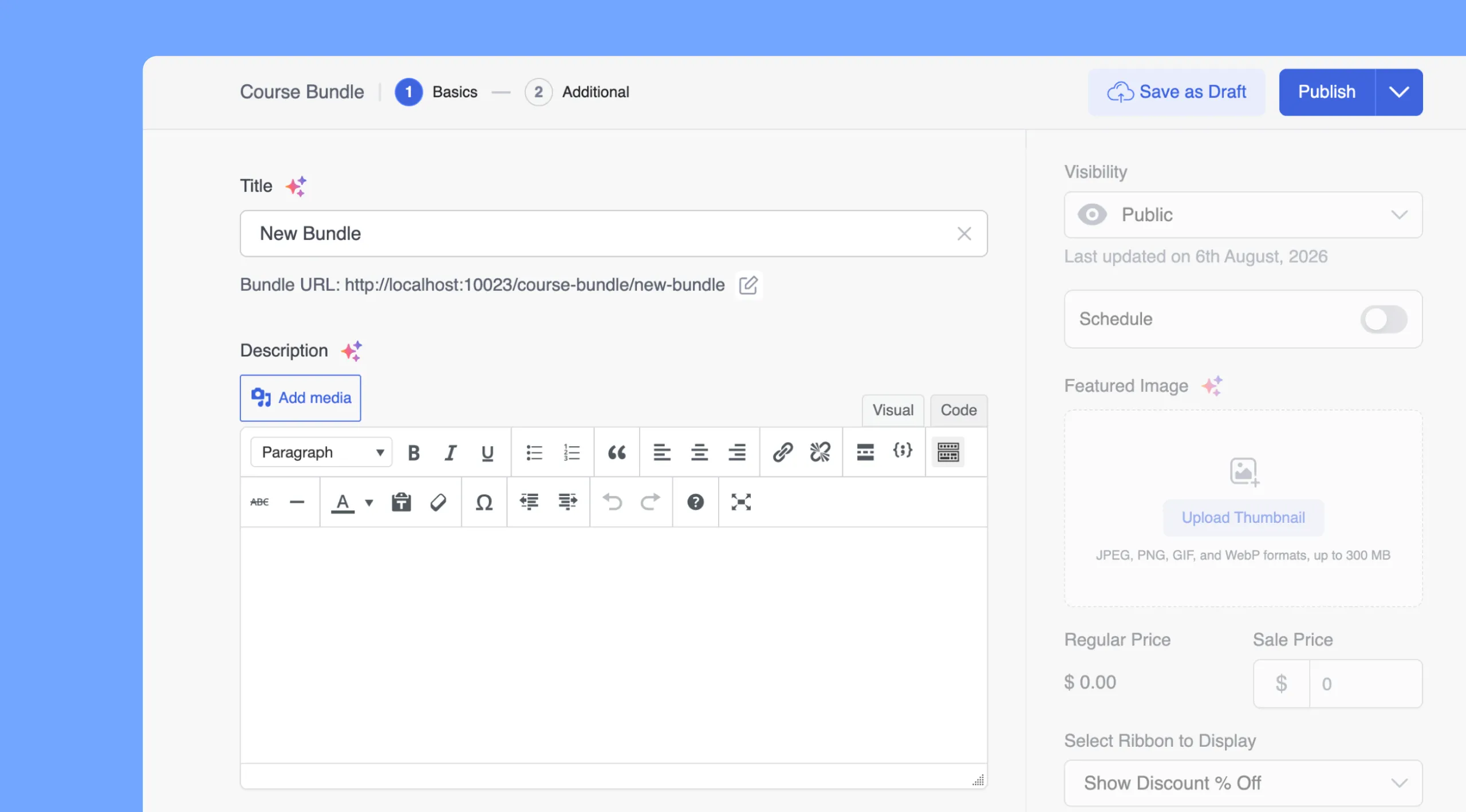Focus the Sale Price input

(x=1365, y=684)
